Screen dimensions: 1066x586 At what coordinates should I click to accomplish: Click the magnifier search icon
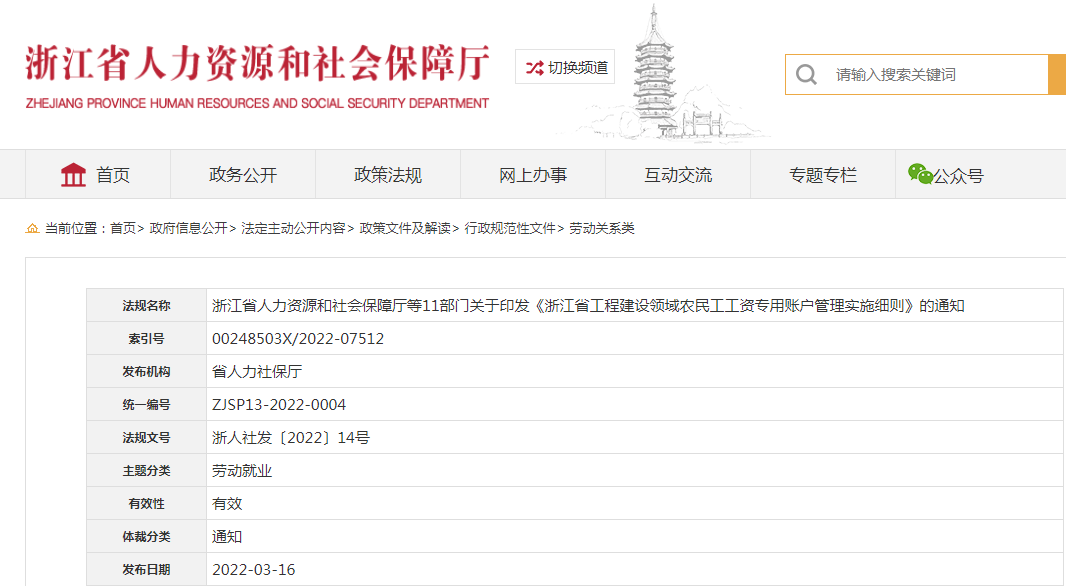tap(806, 74)
